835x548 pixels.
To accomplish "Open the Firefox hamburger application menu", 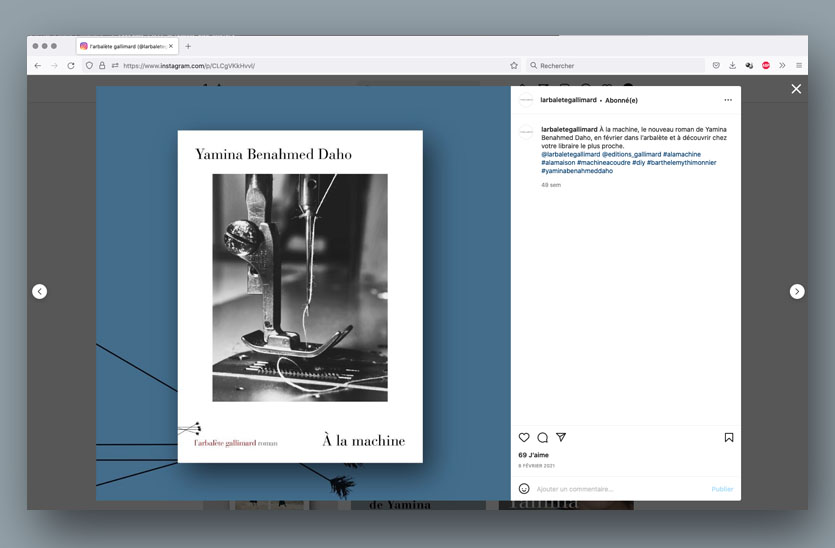I will (798, 66).
